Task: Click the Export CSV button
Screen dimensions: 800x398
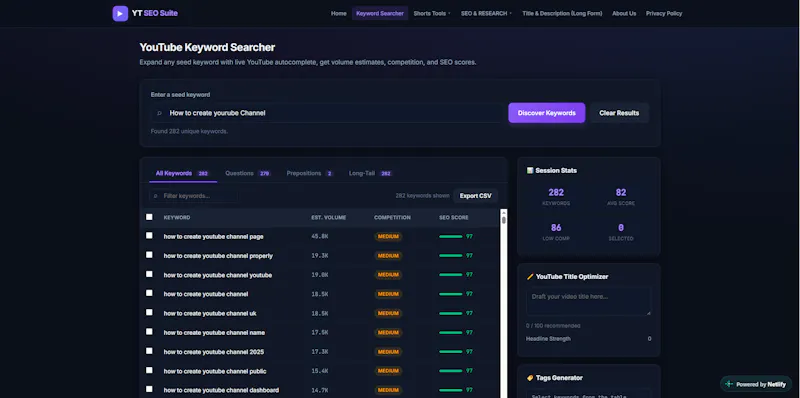Action: [475, 196]
